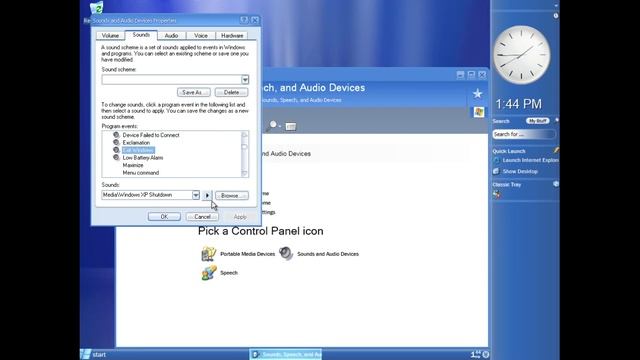
Task: Select the Menu command program event
Action: point(140,173)
